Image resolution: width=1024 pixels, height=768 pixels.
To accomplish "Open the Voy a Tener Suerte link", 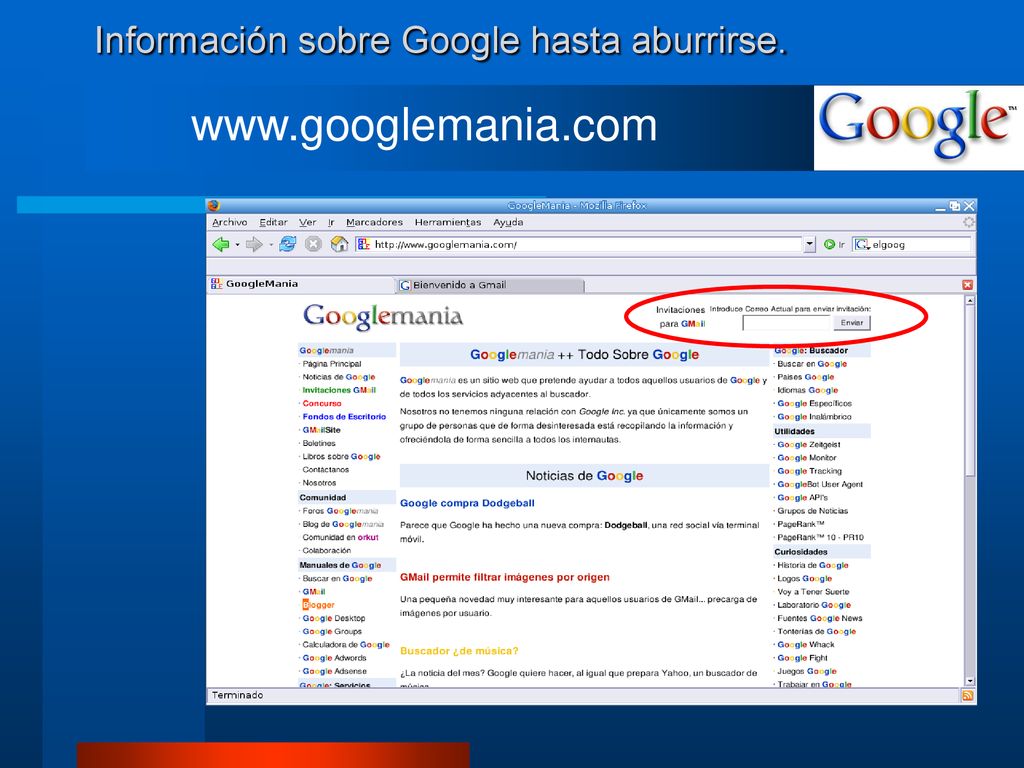I will tap(813, 592).
